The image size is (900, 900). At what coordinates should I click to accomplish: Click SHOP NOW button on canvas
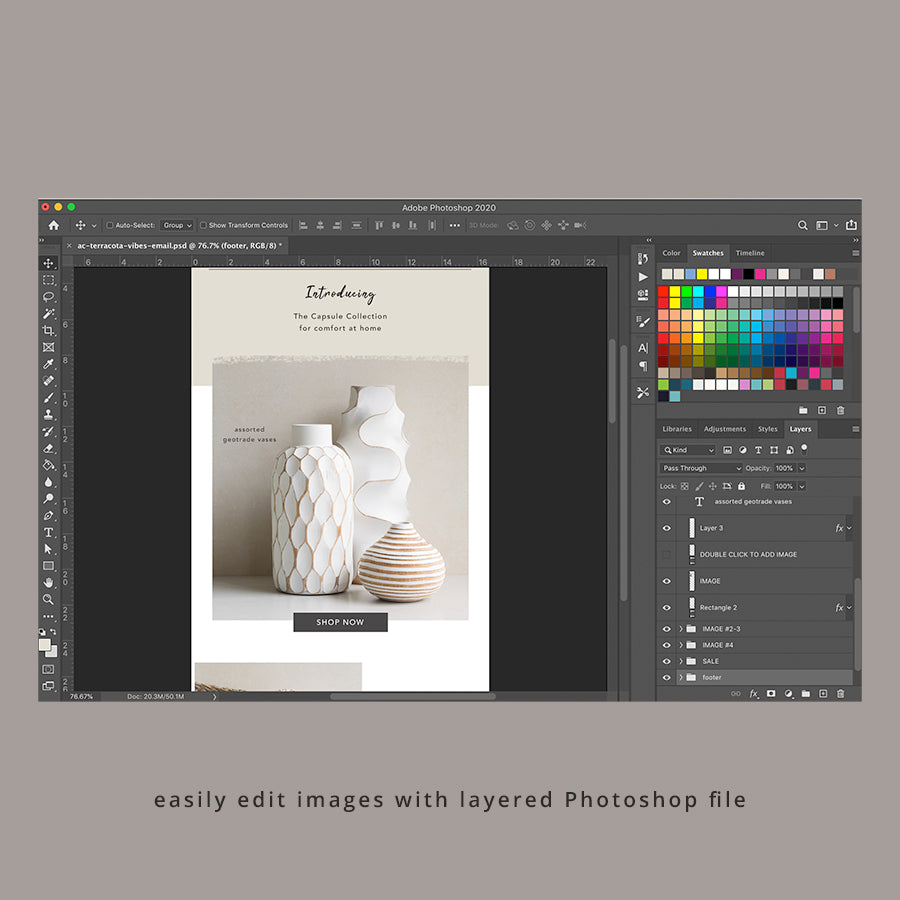point(340,622)
